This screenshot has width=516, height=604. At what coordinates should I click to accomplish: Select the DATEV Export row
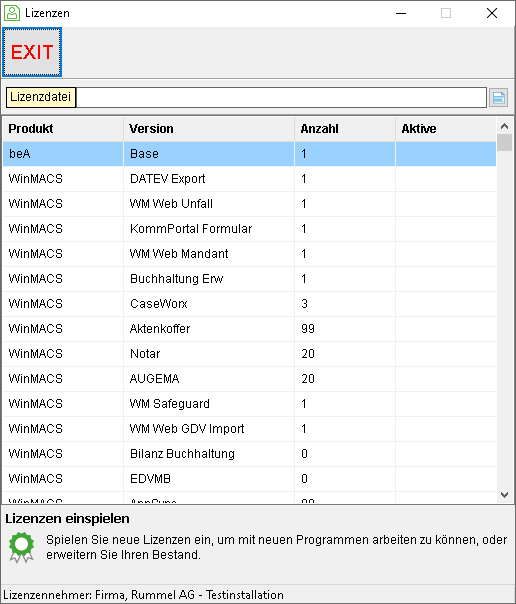[250, 179]
